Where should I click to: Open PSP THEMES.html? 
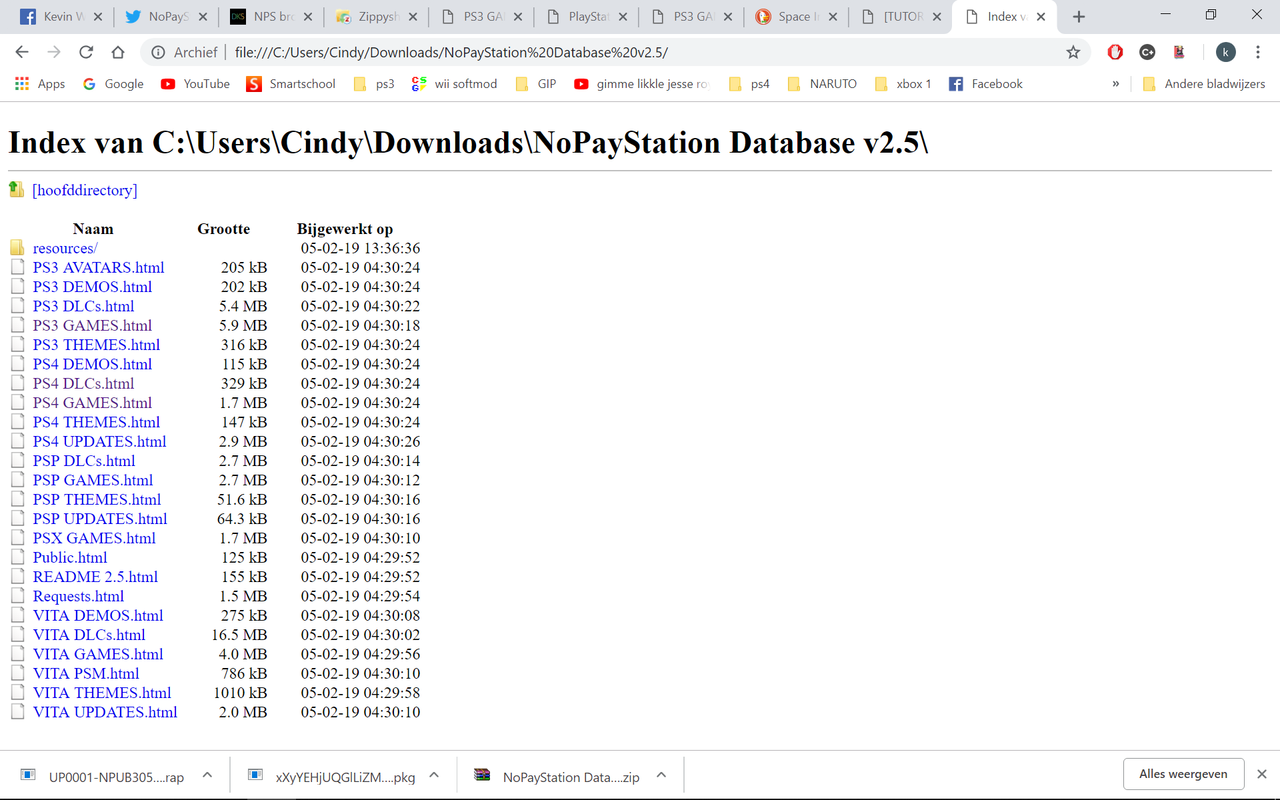coord(97,499)
